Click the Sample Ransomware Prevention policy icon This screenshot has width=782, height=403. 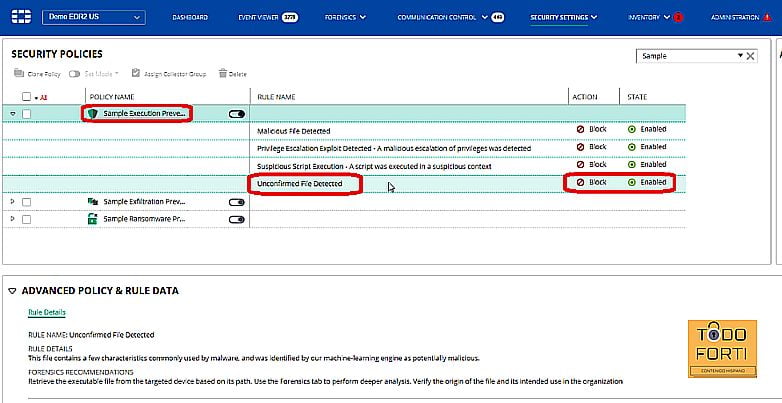[x=93, y=218]
